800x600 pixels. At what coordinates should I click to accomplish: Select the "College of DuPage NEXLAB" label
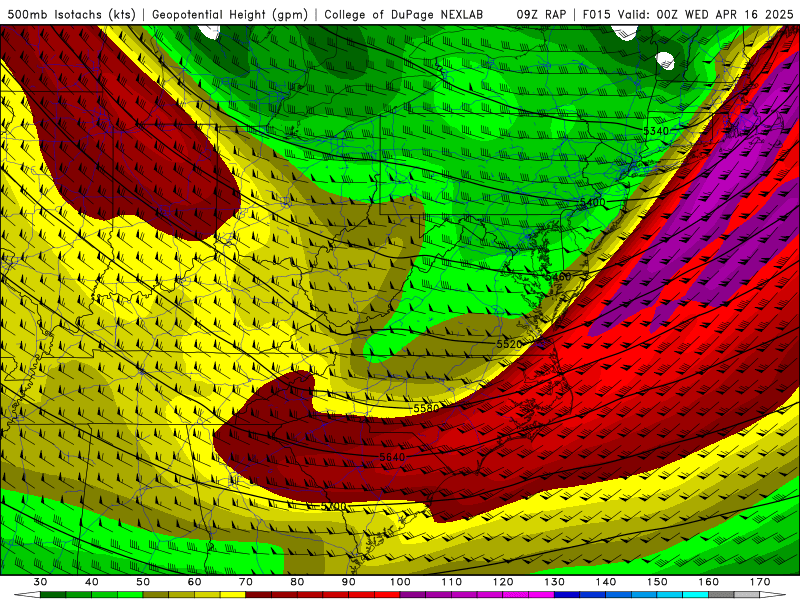click(x=404, y=14)
